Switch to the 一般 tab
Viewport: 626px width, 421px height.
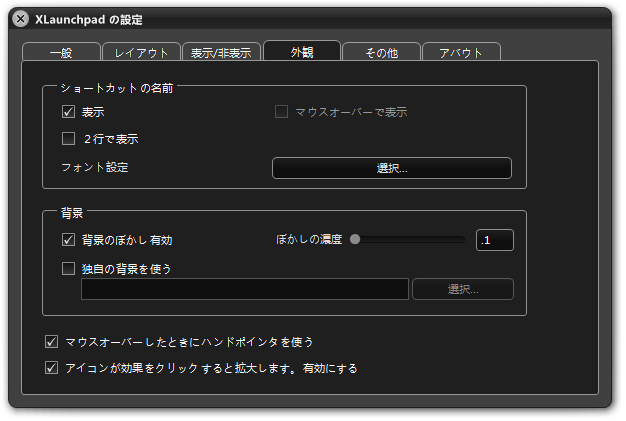tap(61, 52)
